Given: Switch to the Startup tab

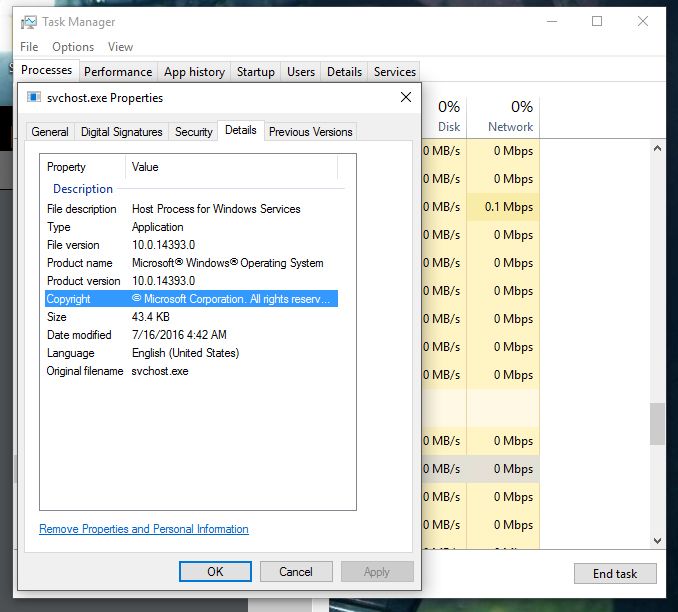Looking at the screenshot, I should pyautogui.click(x=256, y=72).
